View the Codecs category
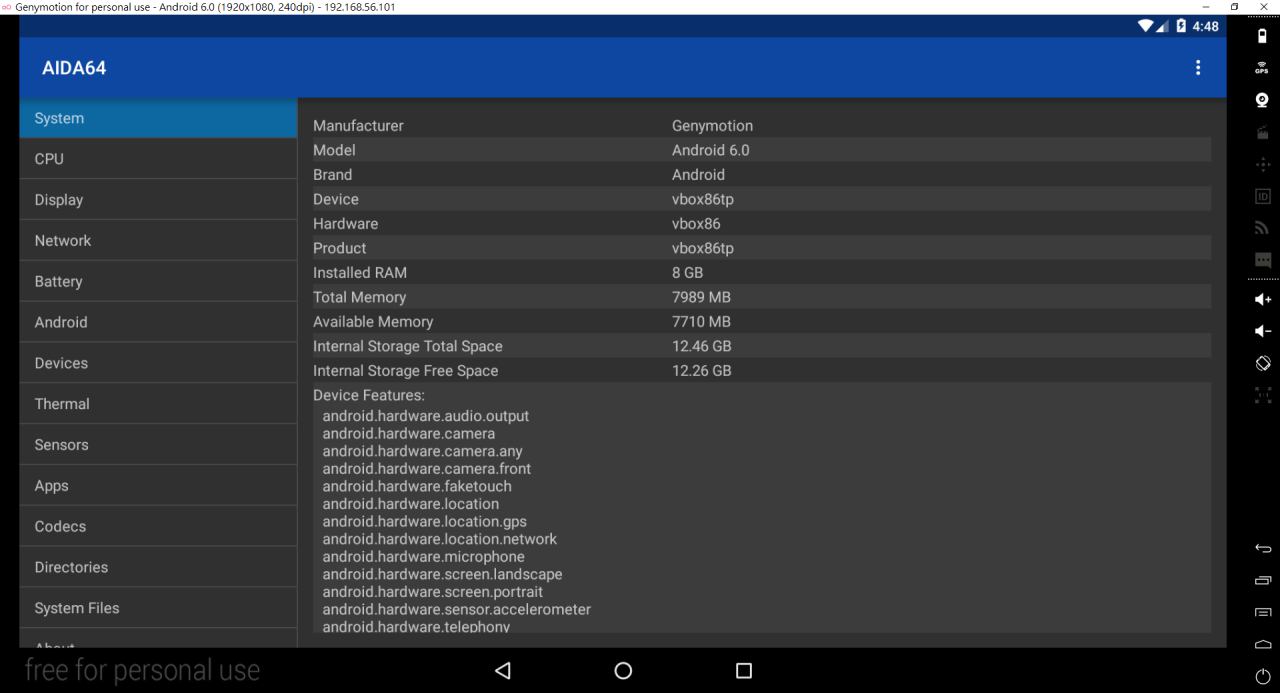1280x693 pixels. tap(158, 526)
